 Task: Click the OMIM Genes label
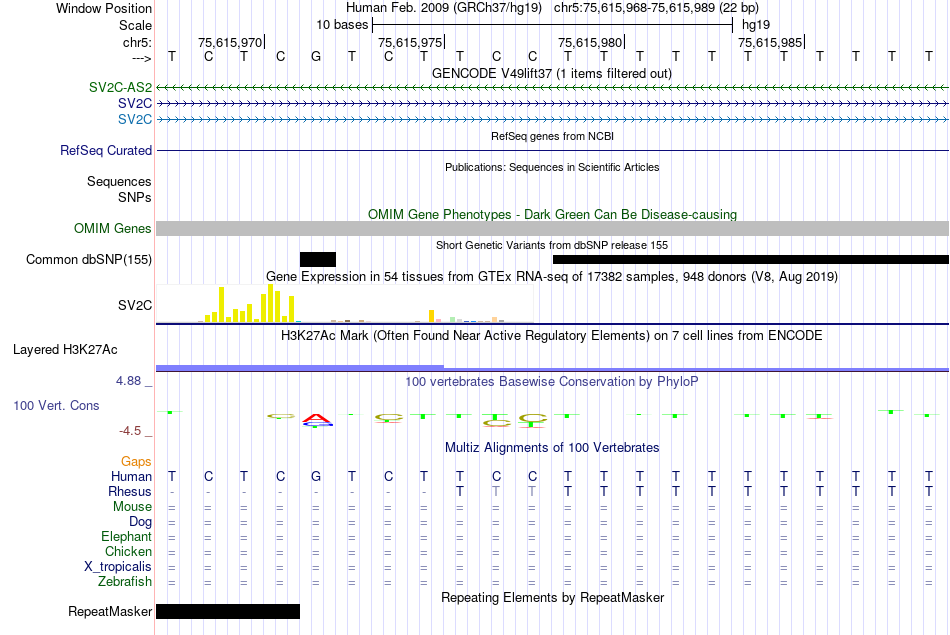tap(112, 228)
